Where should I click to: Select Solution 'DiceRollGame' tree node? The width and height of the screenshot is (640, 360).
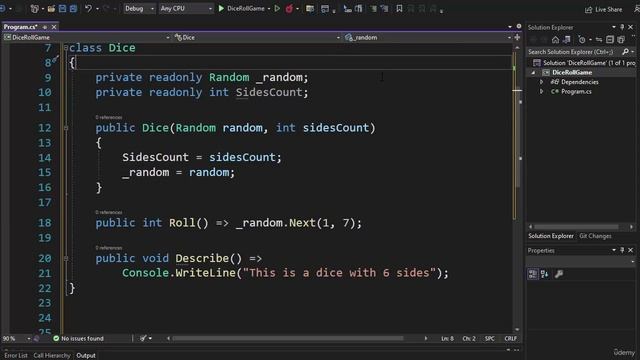click(585, 63)
